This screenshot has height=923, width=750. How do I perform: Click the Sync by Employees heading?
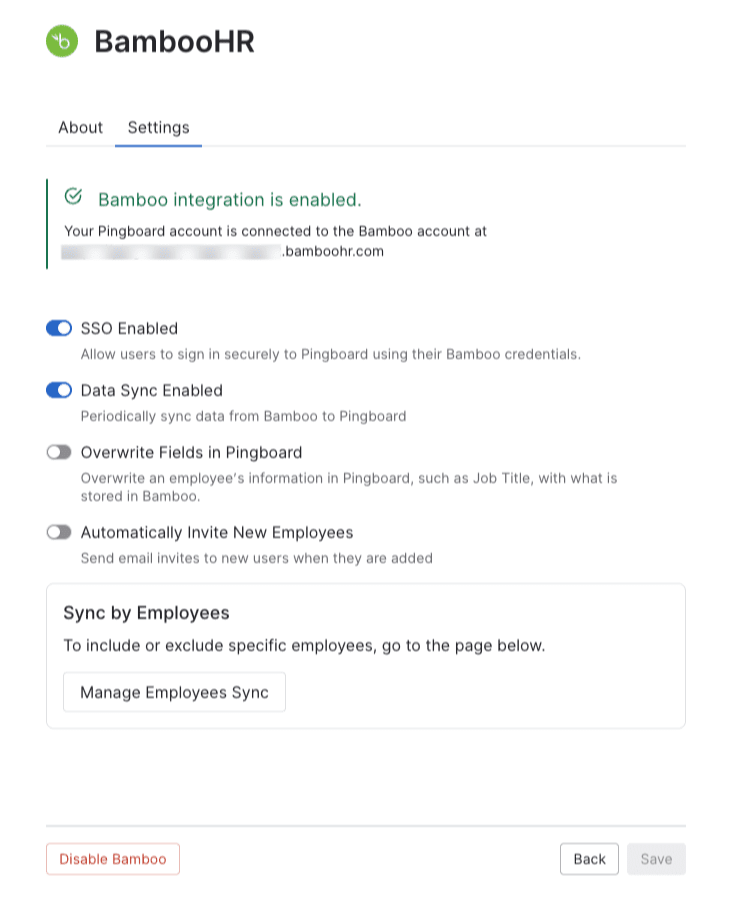coord(146,613)
